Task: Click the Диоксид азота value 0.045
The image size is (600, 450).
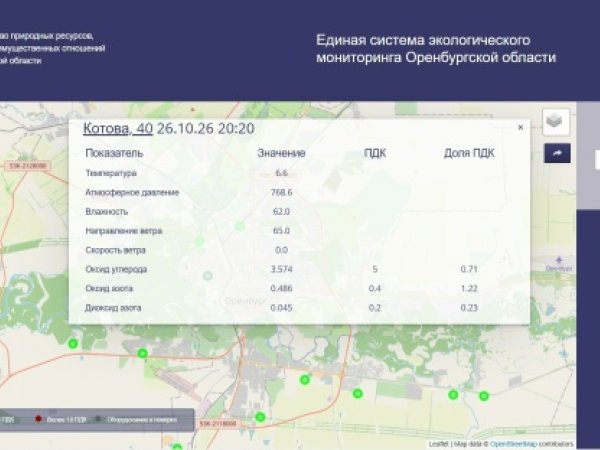Action: 281,308
